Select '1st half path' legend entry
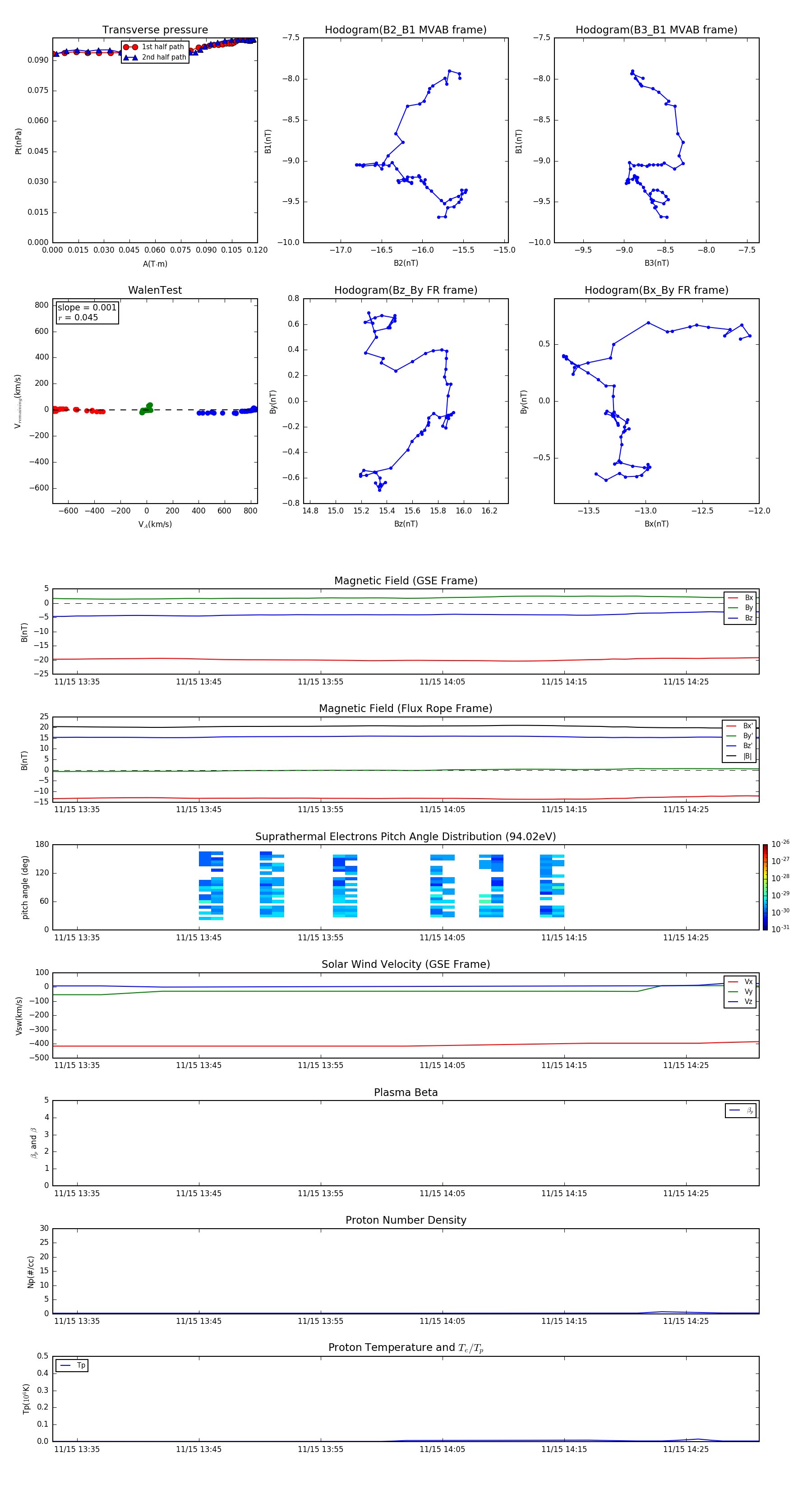 (154, 47)
